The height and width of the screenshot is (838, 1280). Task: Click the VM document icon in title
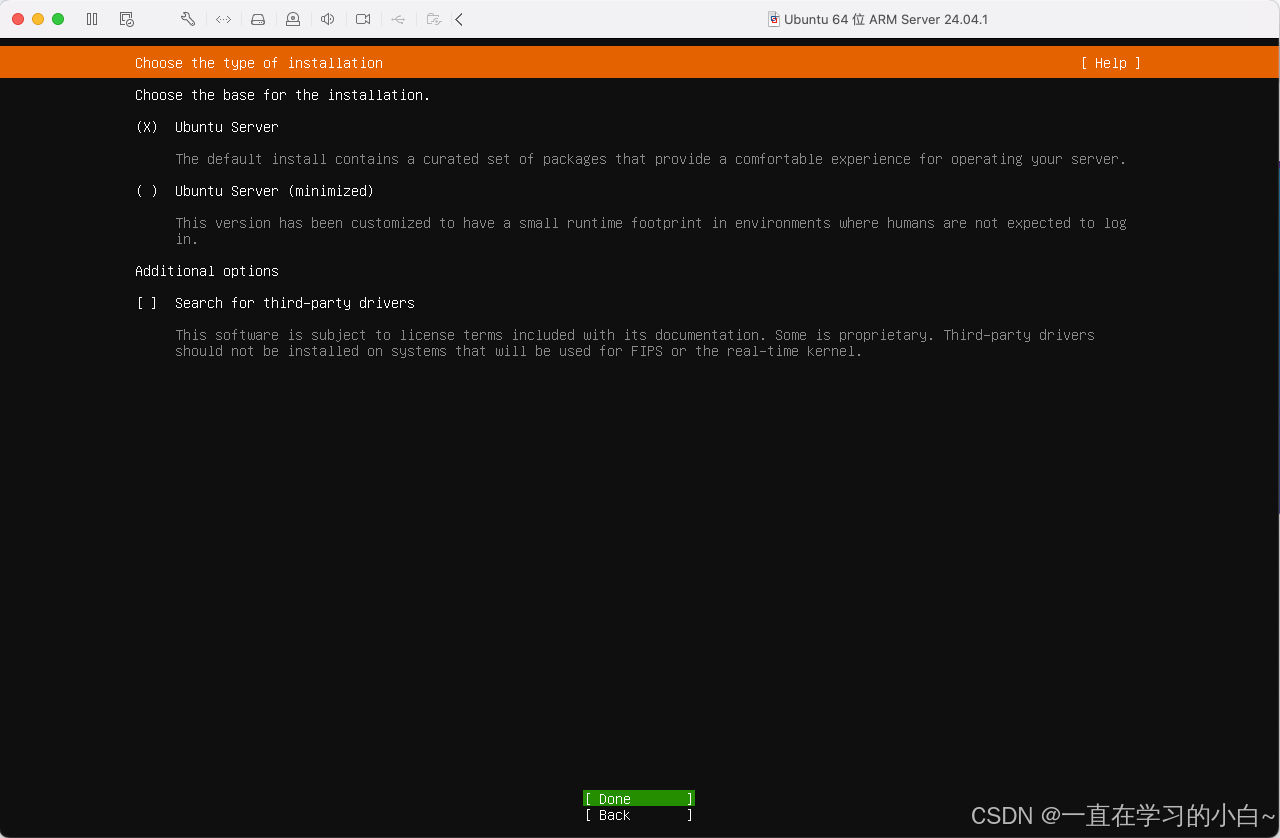(774, 19)
